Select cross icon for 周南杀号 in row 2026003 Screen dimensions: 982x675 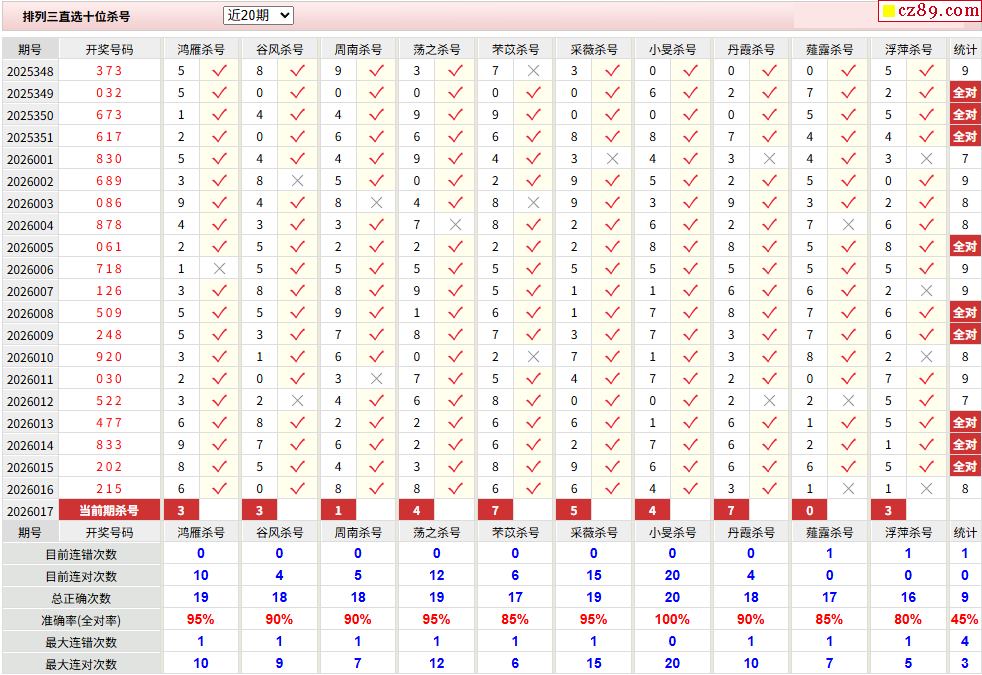(376, 203)
